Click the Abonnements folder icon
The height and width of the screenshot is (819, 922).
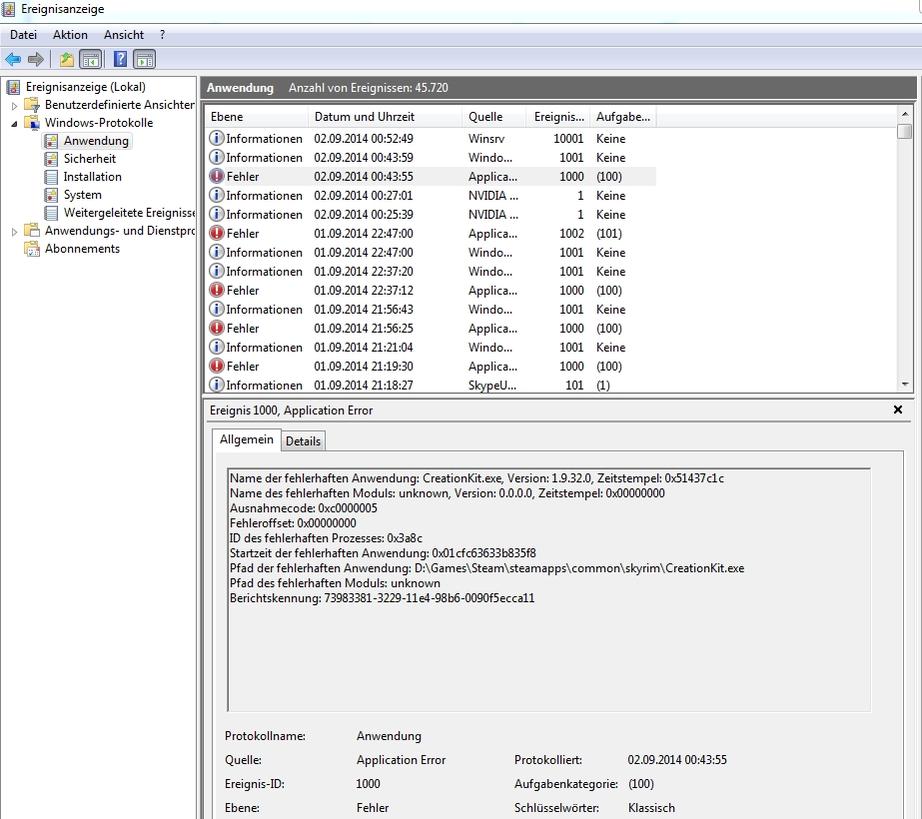point(32,249)
